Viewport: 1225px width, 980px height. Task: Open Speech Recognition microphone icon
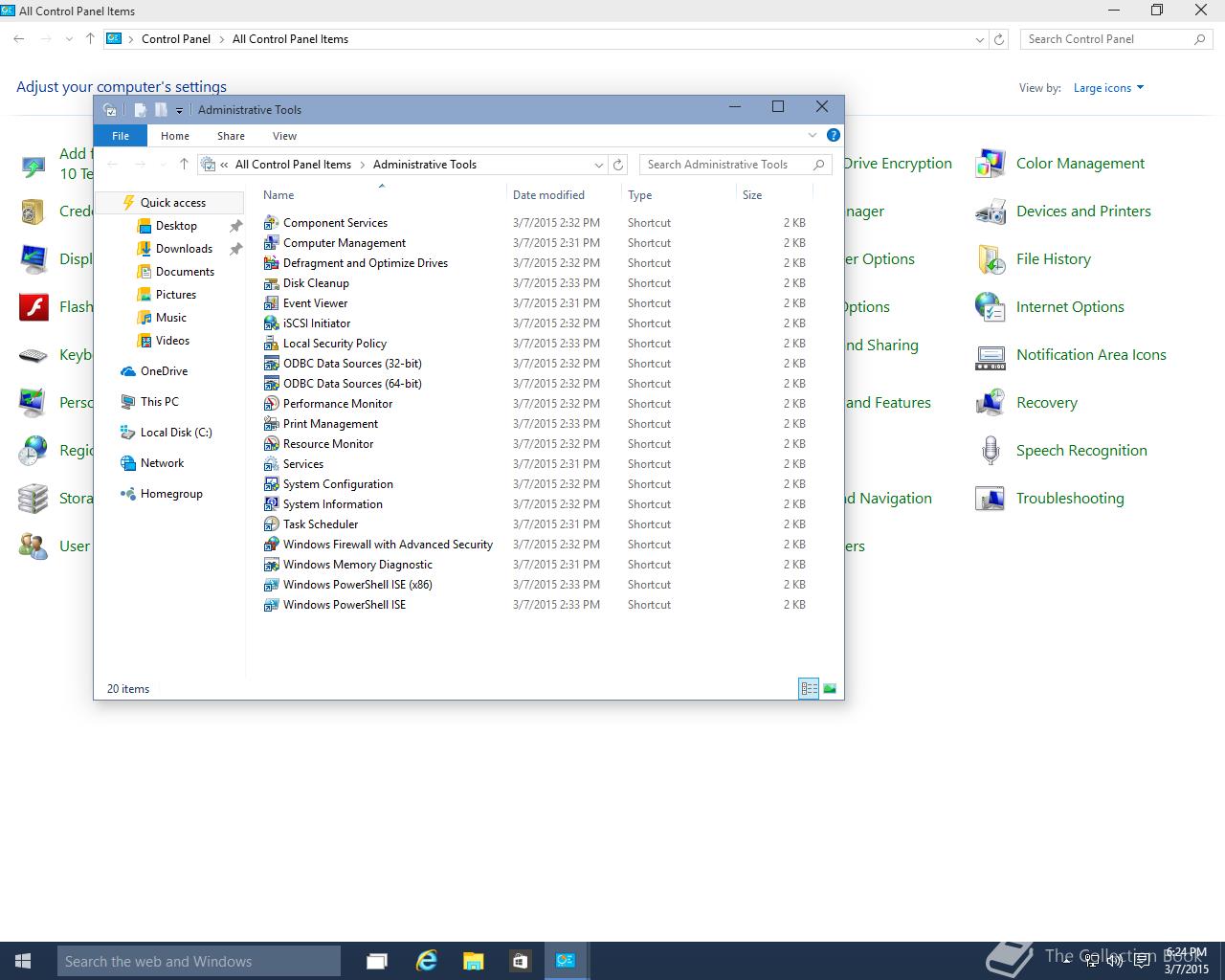click(991, 451)
